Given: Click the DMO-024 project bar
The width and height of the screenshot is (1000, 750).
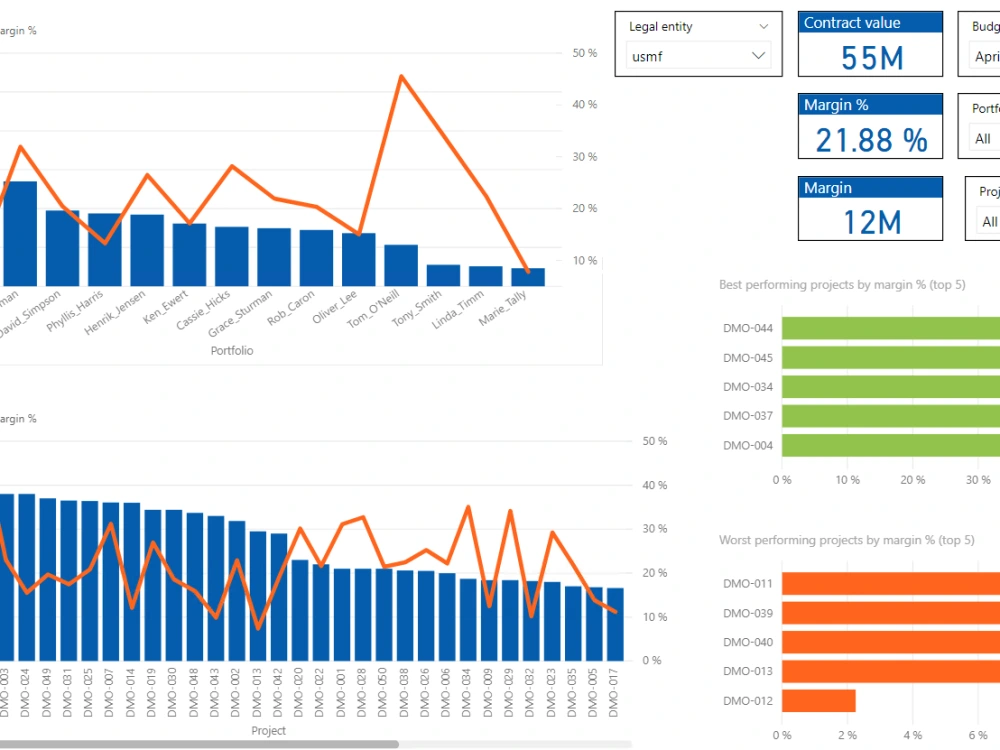Looking at the screenshot, I should click(x=27, y=577).
